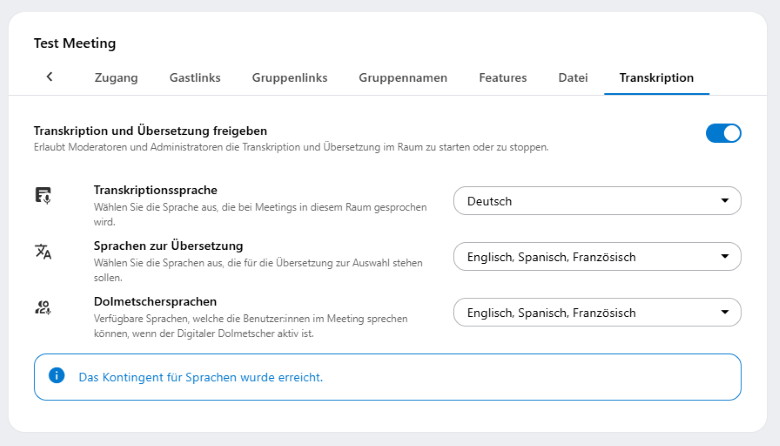Image resolution: width=780 pixels, height=446 pixels.
Task: Click the Transkriptionssprache label
Action: point(156,190)
